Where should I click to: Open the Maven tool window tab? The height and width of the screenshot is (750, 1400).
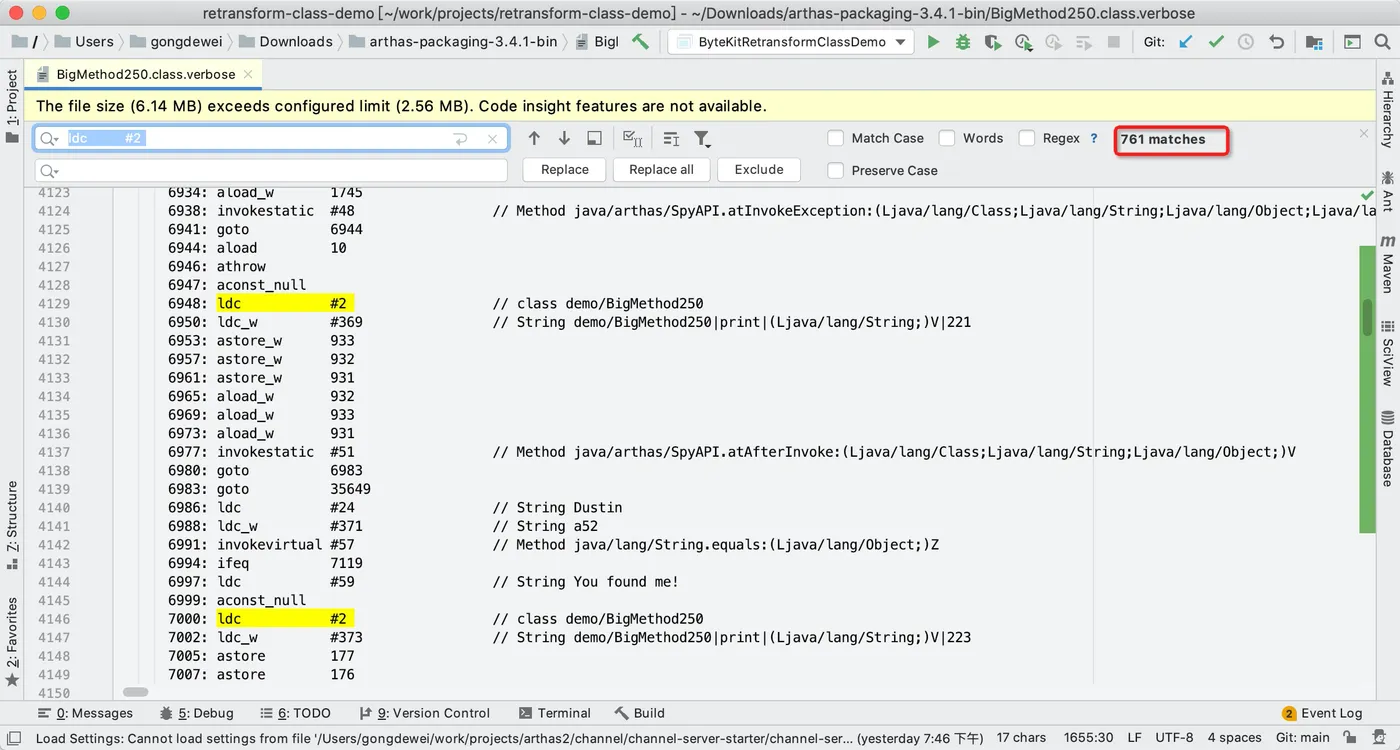point(1388,264)
